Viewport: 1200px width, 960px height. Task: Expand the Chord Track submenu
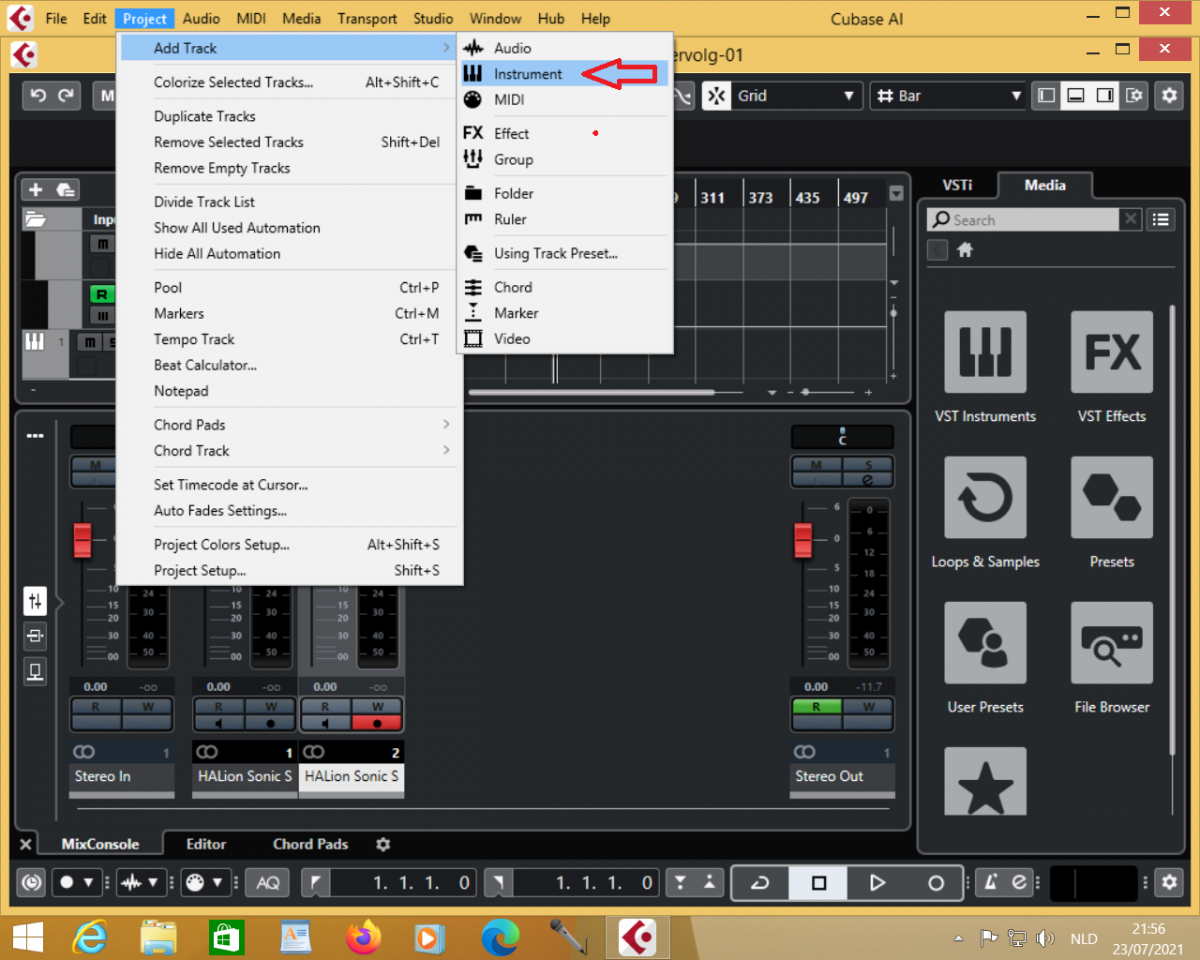[x=288, y=451]
